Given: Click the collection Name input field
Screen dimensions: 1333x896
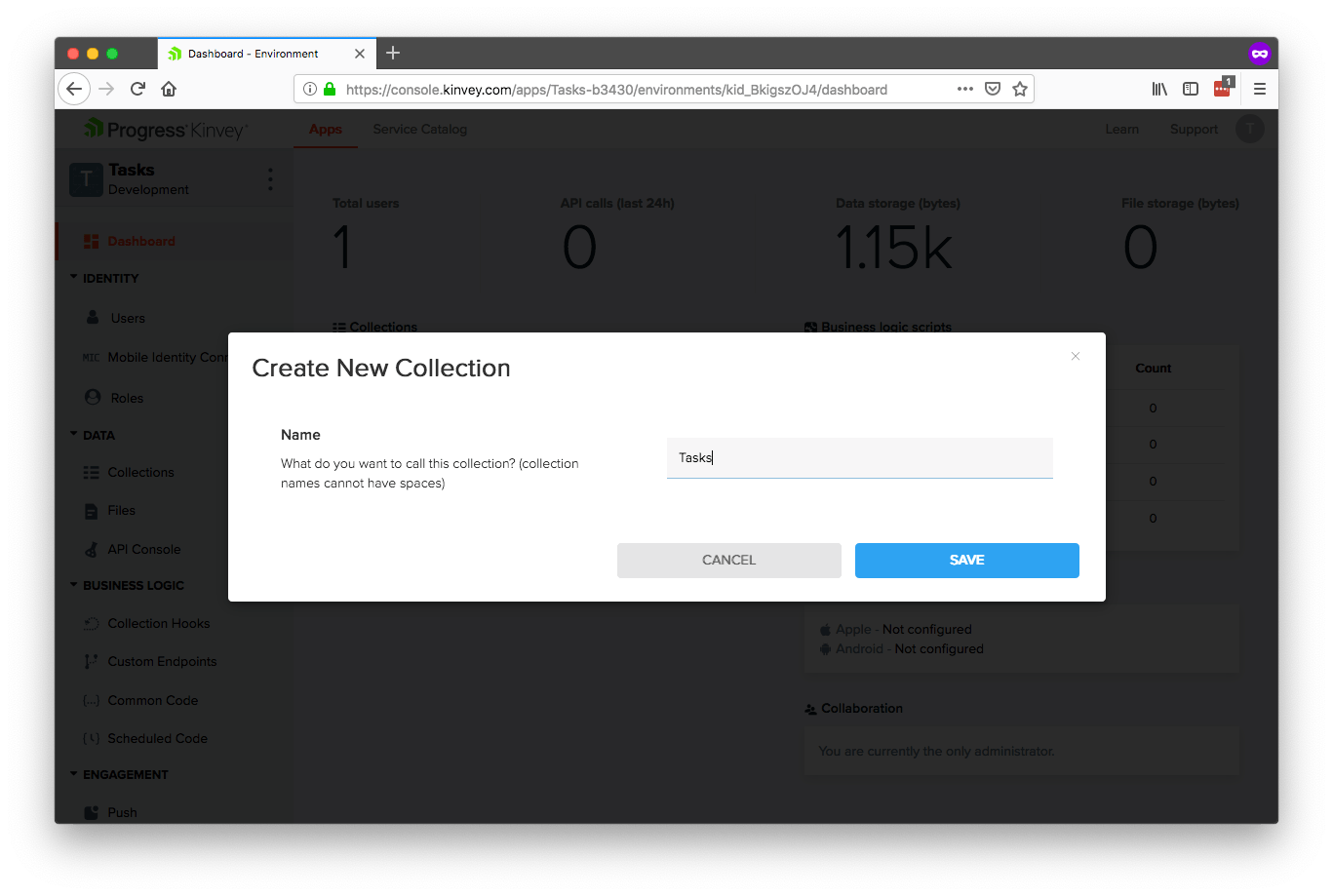Looking at the screenshot, I should pos(859,458).
